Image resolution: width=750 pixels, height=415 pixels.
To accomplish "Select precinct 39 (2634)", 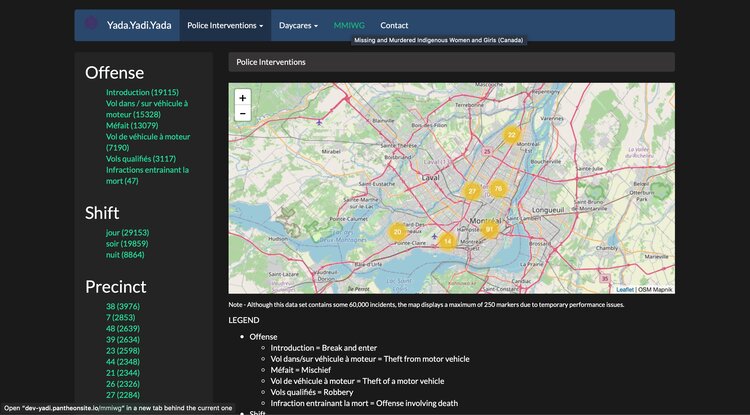I will (123, 339).
